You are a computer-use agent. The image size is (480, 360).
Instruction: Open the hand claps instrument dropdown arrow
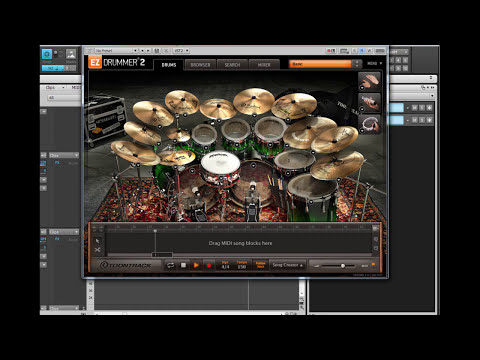[x=362, y=88]
